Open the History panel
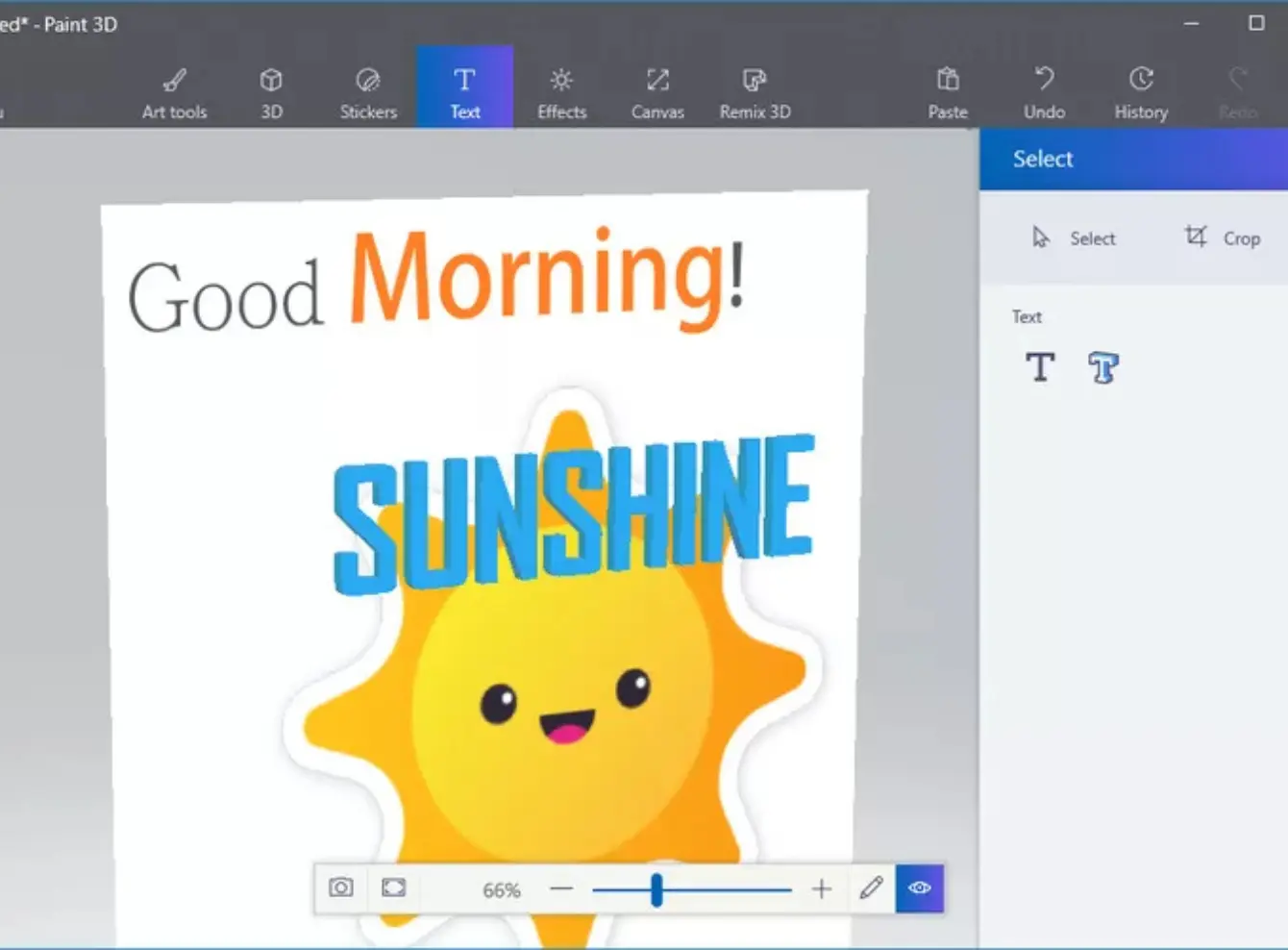The height and width of the screenshot is (950, 1288). [x=1141, y=92]
